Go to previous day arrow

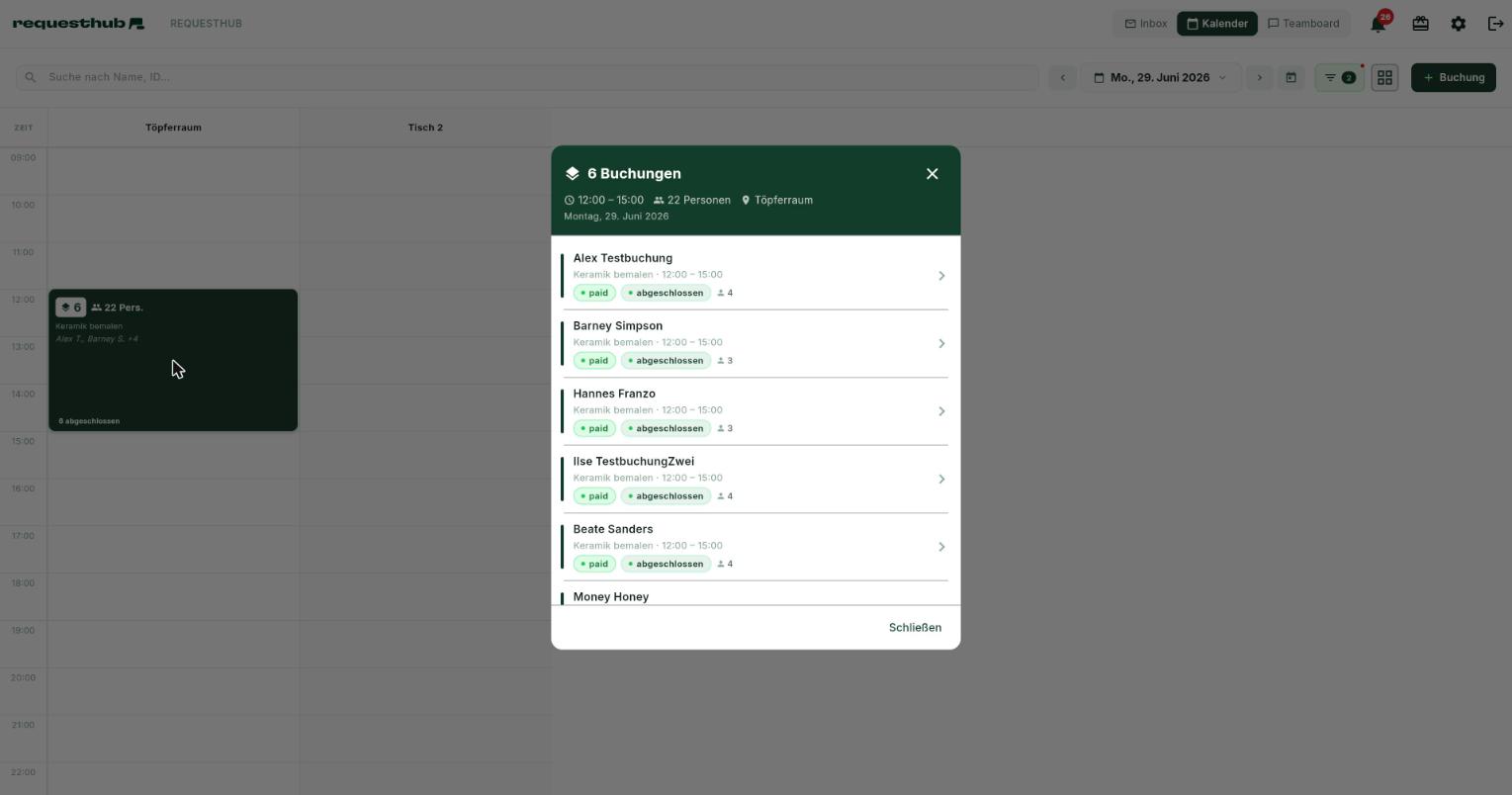click(x=1062, y=77)
